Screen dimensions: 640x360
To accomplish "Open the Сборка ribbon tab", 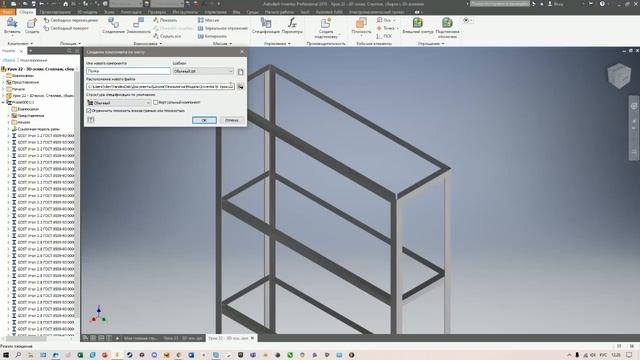I will click(x=26, y=12).
